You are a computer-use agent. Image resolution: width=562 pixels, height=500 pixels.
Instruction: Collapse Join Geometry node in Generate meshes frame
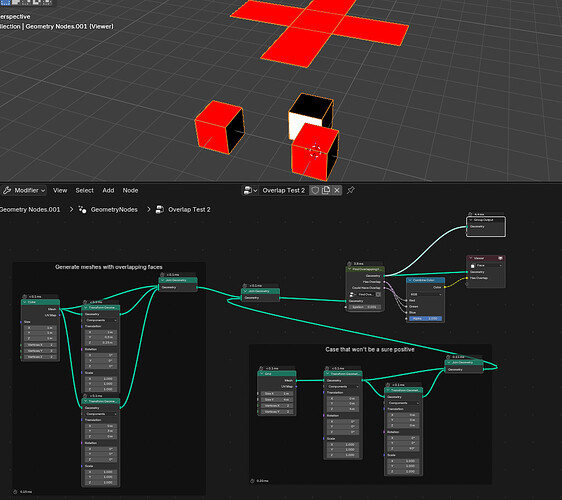point(163,280)
